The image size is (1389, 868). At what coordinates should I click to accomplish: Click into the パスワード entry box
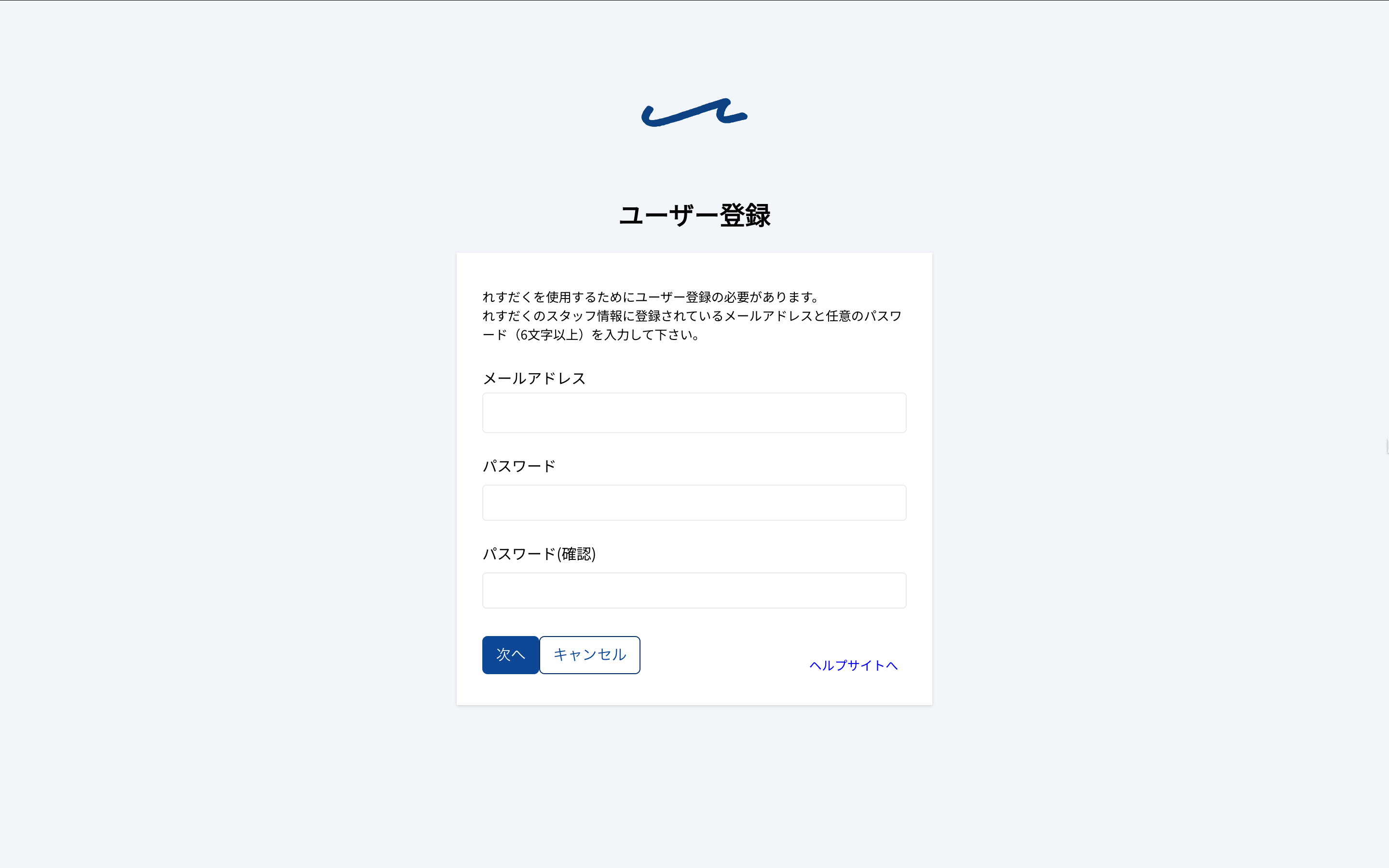point(694,503)
